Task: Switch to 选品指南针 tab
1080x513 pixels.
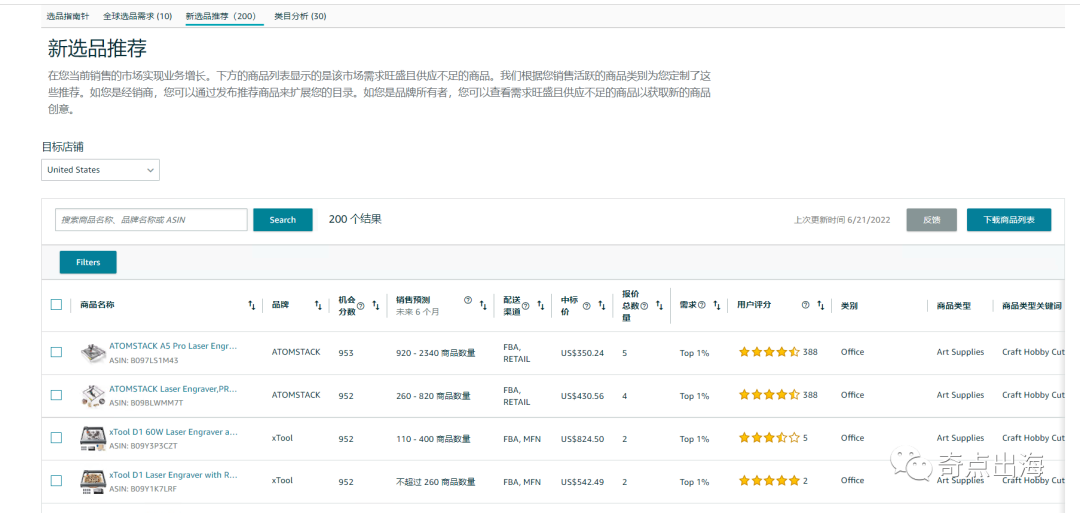Action: (x=69, y=16)
